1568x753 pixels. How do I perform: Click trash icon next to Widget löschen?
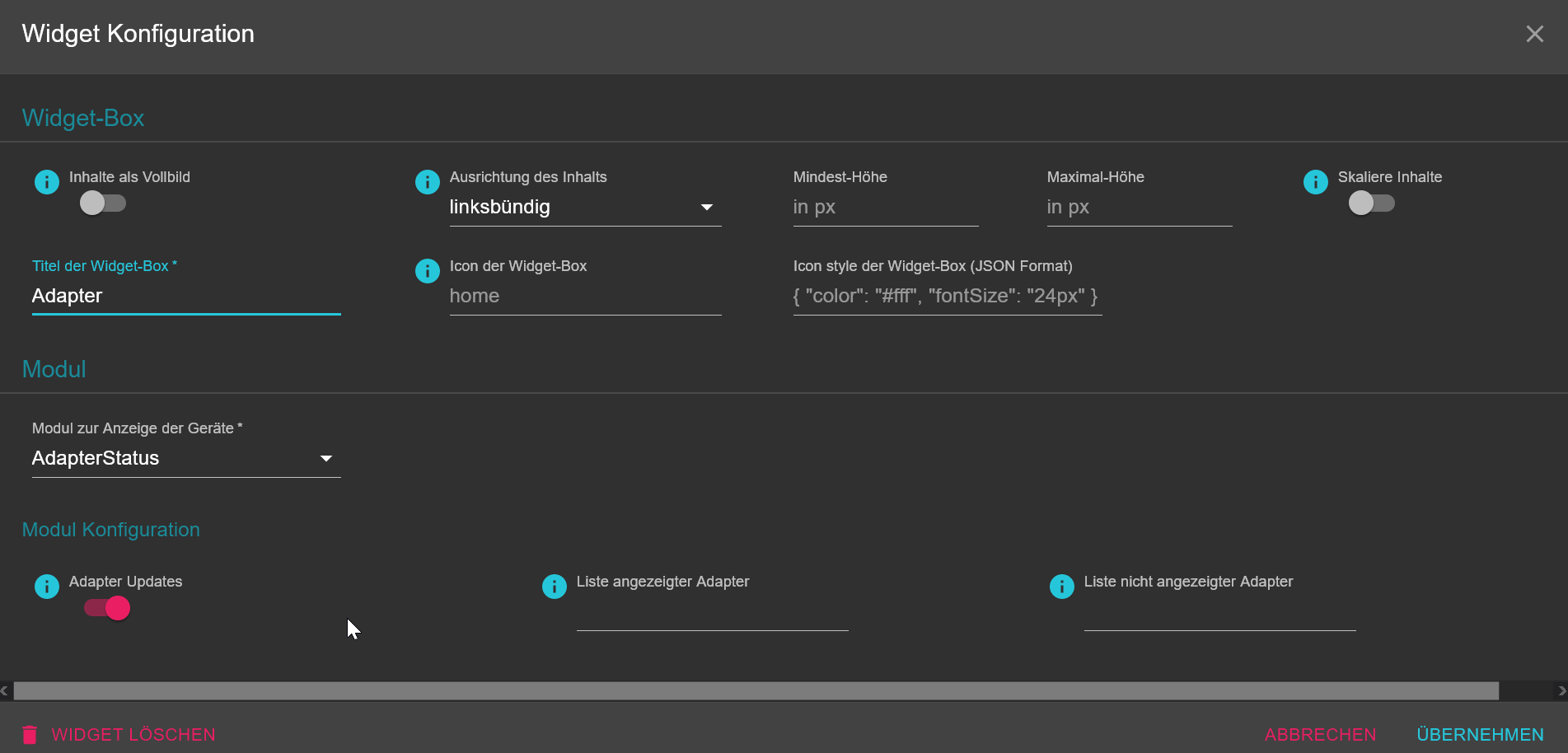(30, 735)
